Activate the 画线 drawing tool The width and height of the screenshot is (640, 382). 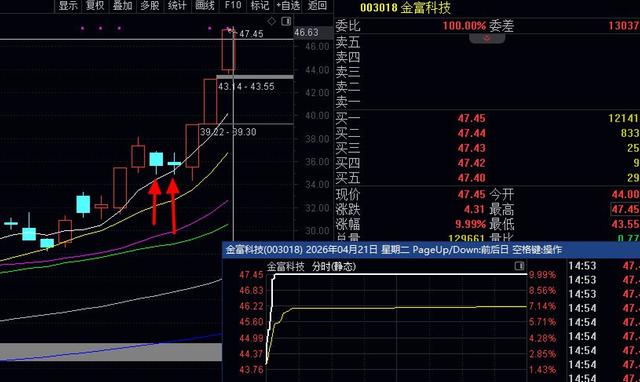coord(205,6)
